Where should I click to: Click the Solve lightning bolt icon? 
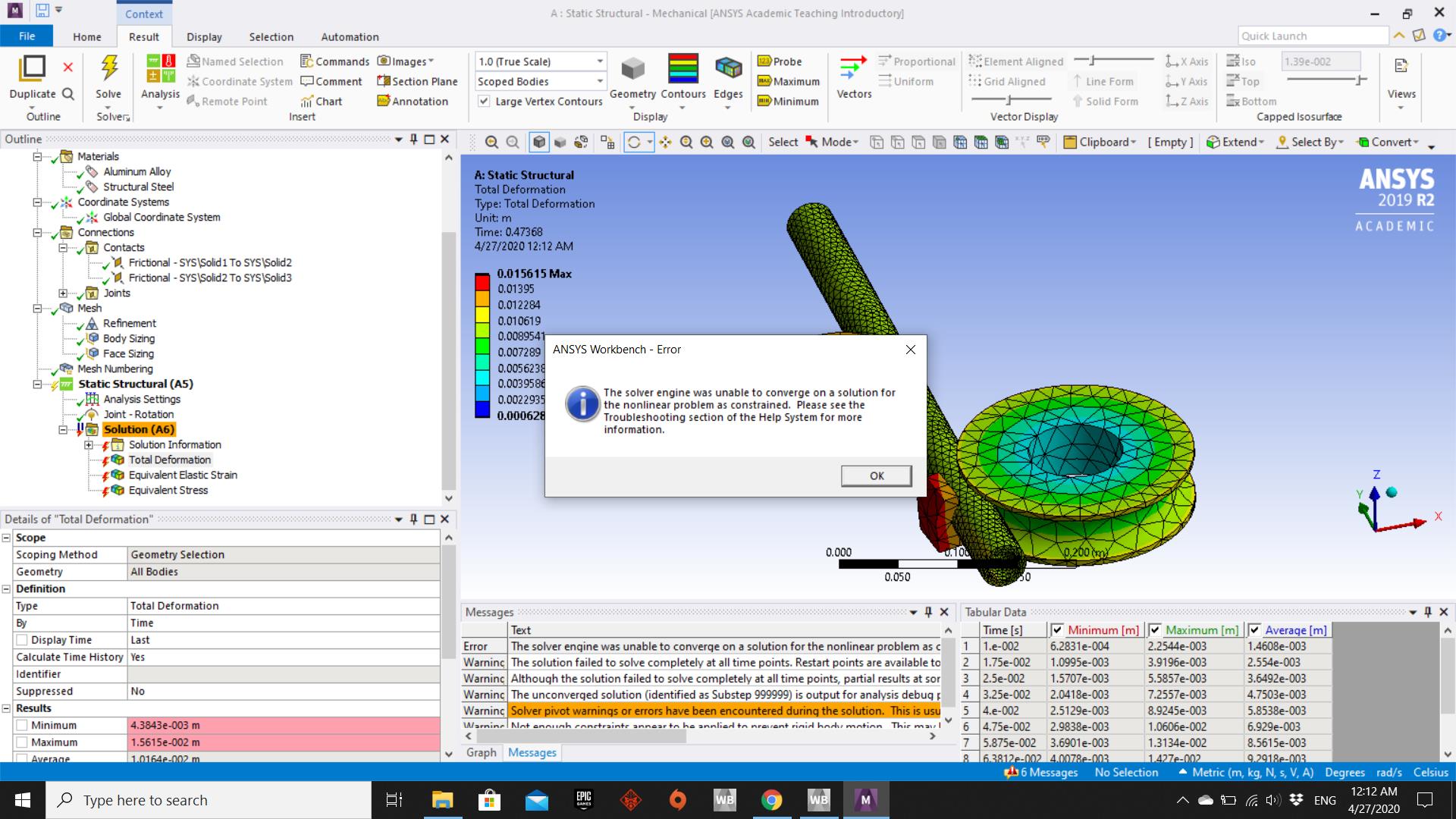pyautogui.click(x=109, y=67)
